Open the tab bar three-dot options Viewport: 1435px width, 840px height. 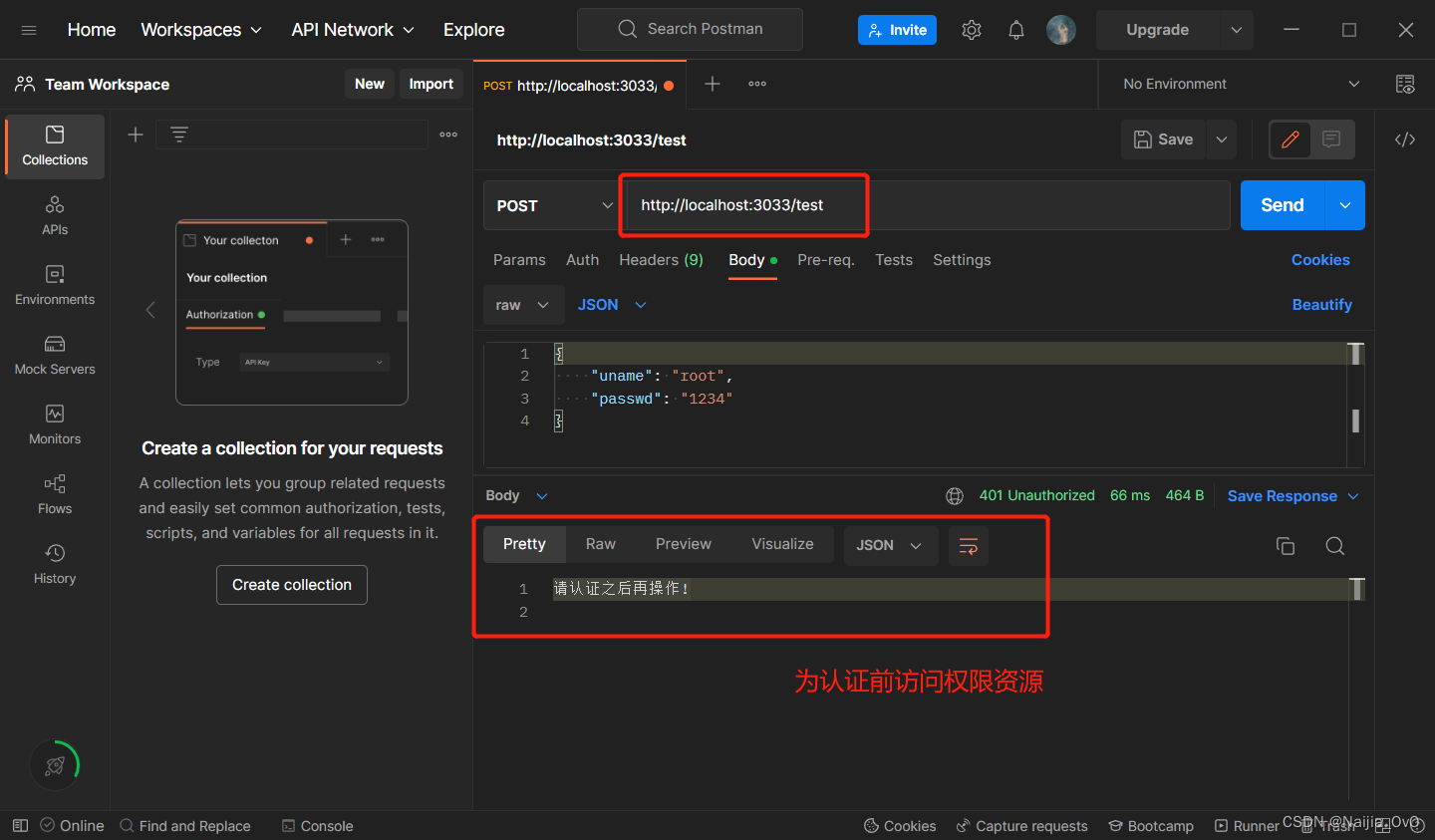(x=757, y=84)
